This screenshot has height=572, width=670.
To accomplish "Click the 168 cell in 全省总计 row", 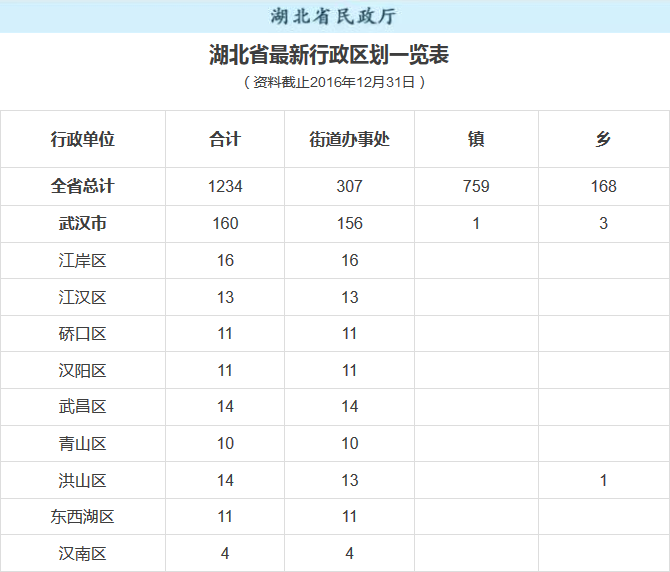I will (x=603, y=186).
